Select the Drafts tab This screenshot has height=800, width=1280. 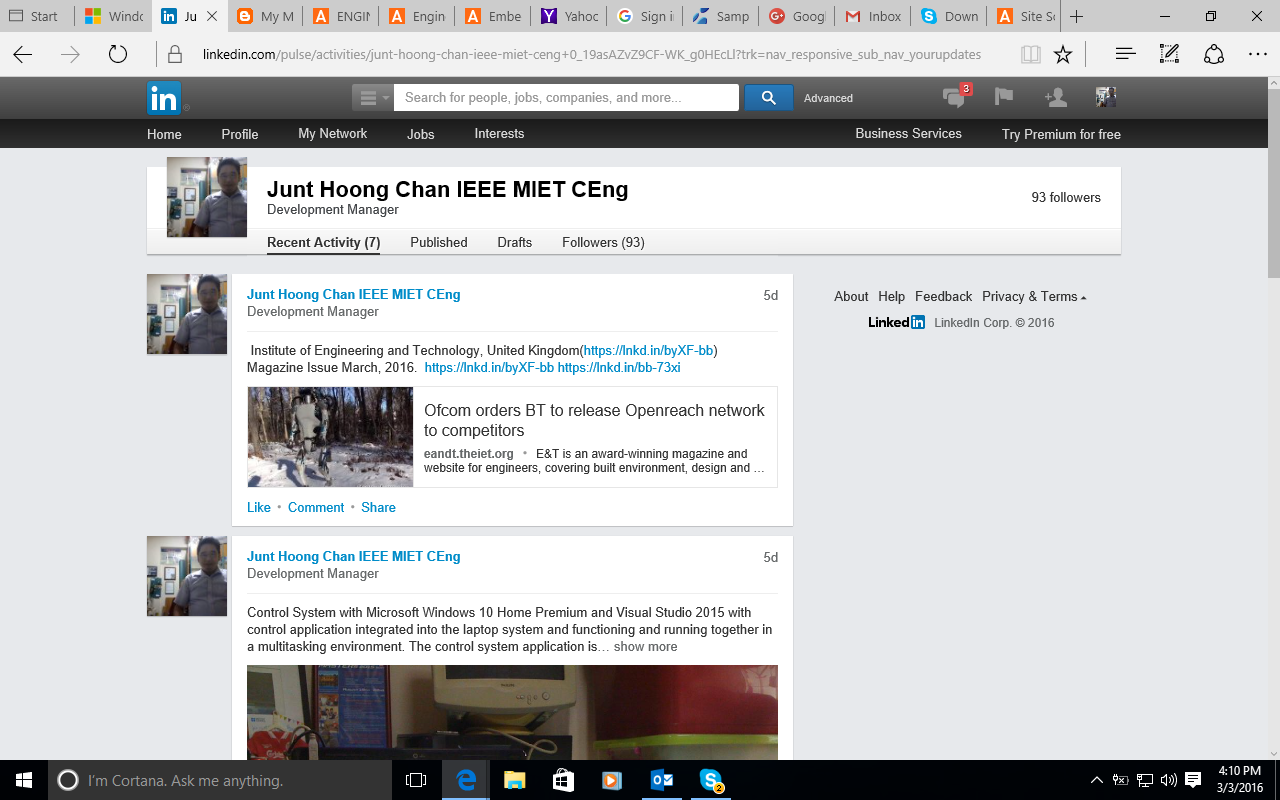tap(514, 242)
